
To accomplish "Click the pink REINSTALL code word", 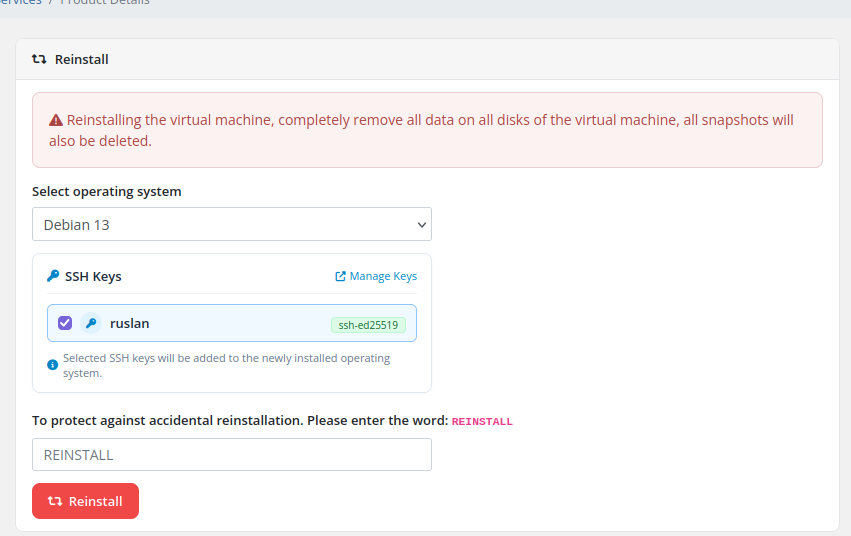I will (482, 422).
